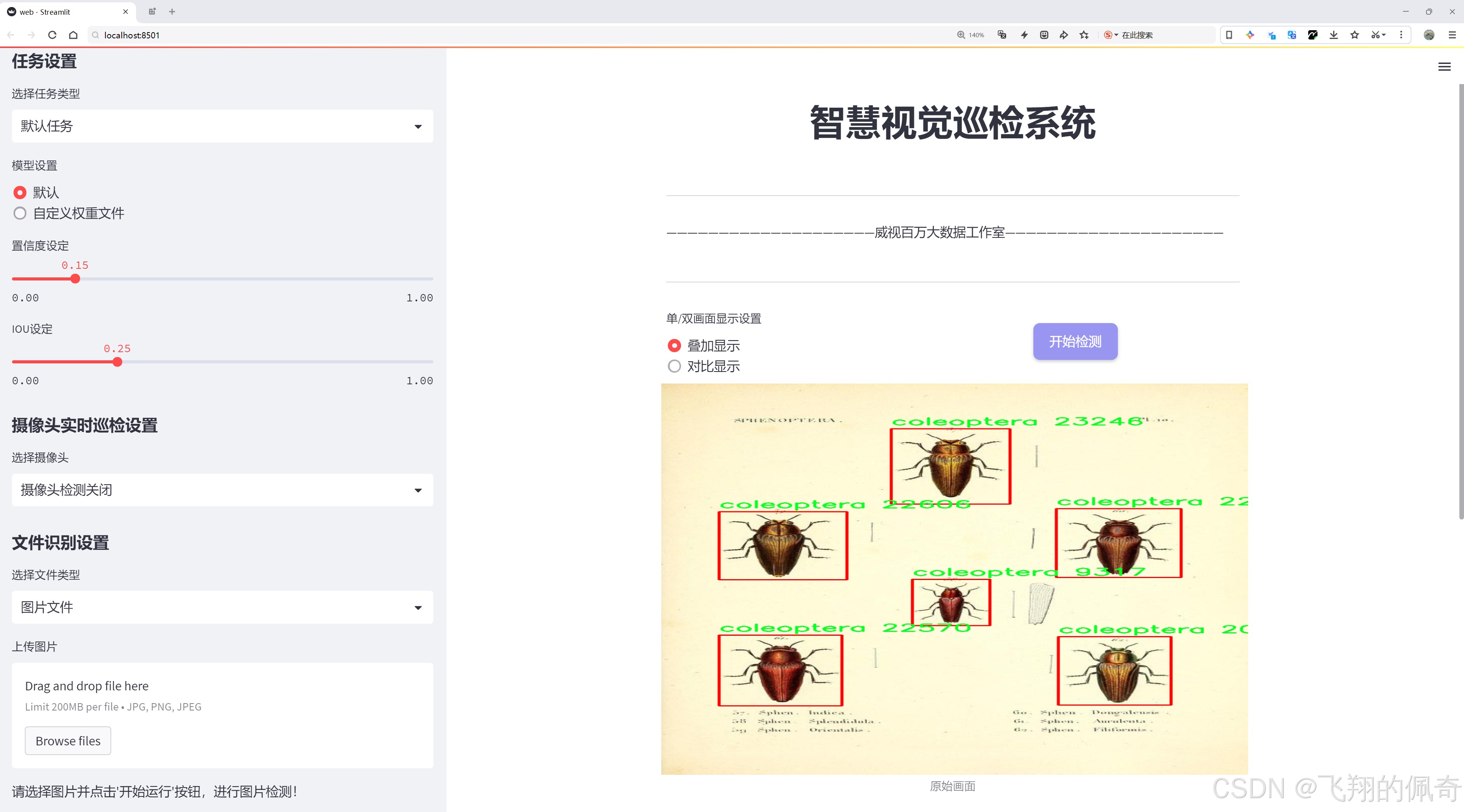
Task: Click the 智慧视觉巡检系统 heading
Action: (952, 123)
